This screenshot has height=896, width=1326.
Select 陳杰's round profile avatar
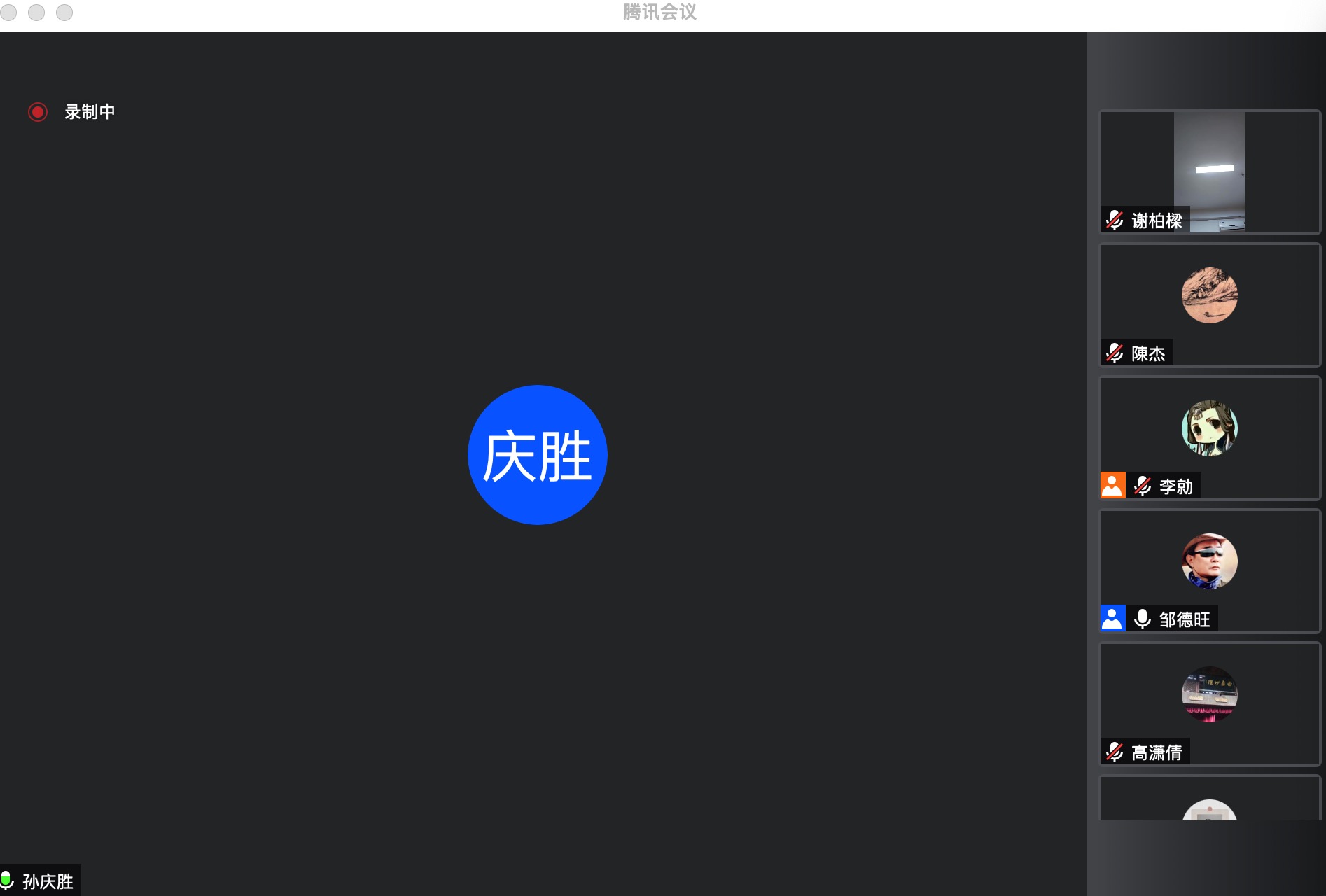coord(1209,295)
